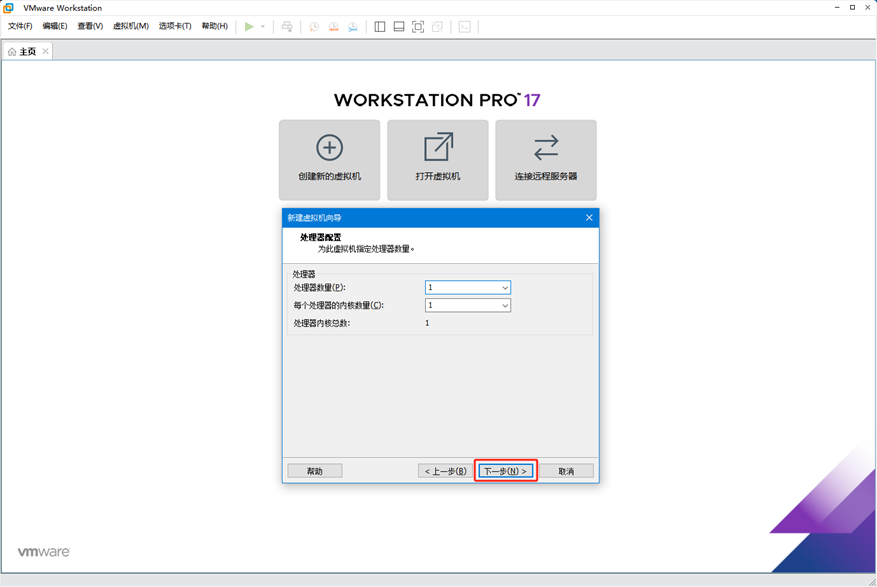
Task: Click the 取消 cancel button
Action: click(566, 471)
